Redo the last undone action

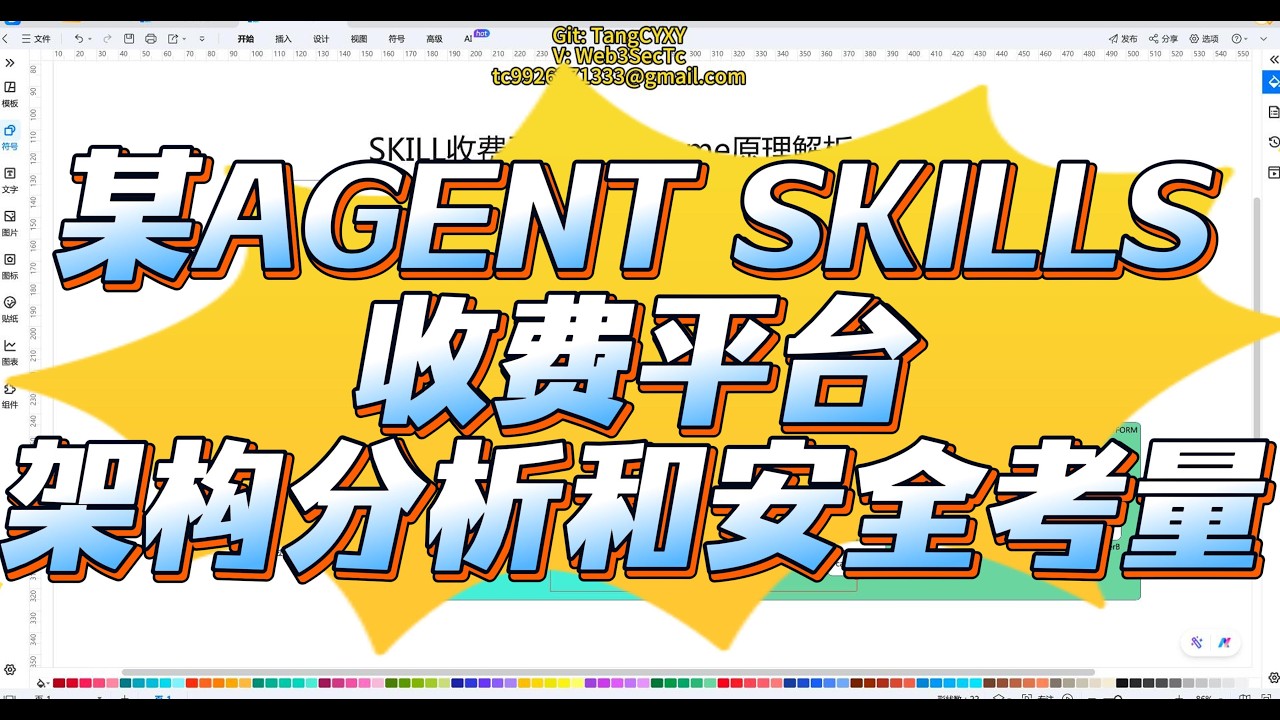[x=107, y=38]
